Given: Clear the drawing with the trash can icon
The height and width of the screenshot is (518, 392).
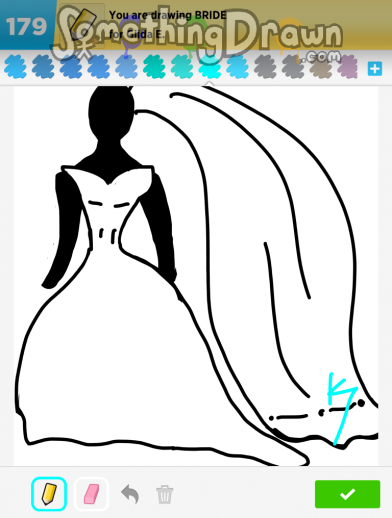Looking at the screenshot, I should pyautogui.click(x=165, y=494).
